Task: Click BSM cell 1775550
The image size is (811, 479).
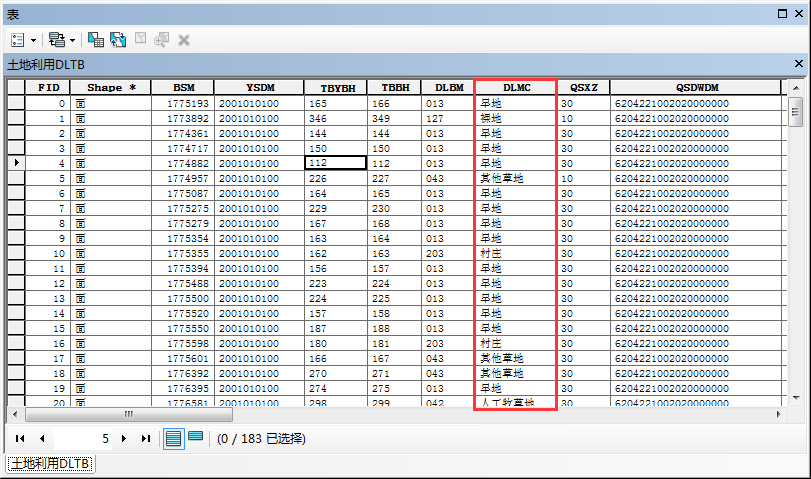Action: click(183, 328)
